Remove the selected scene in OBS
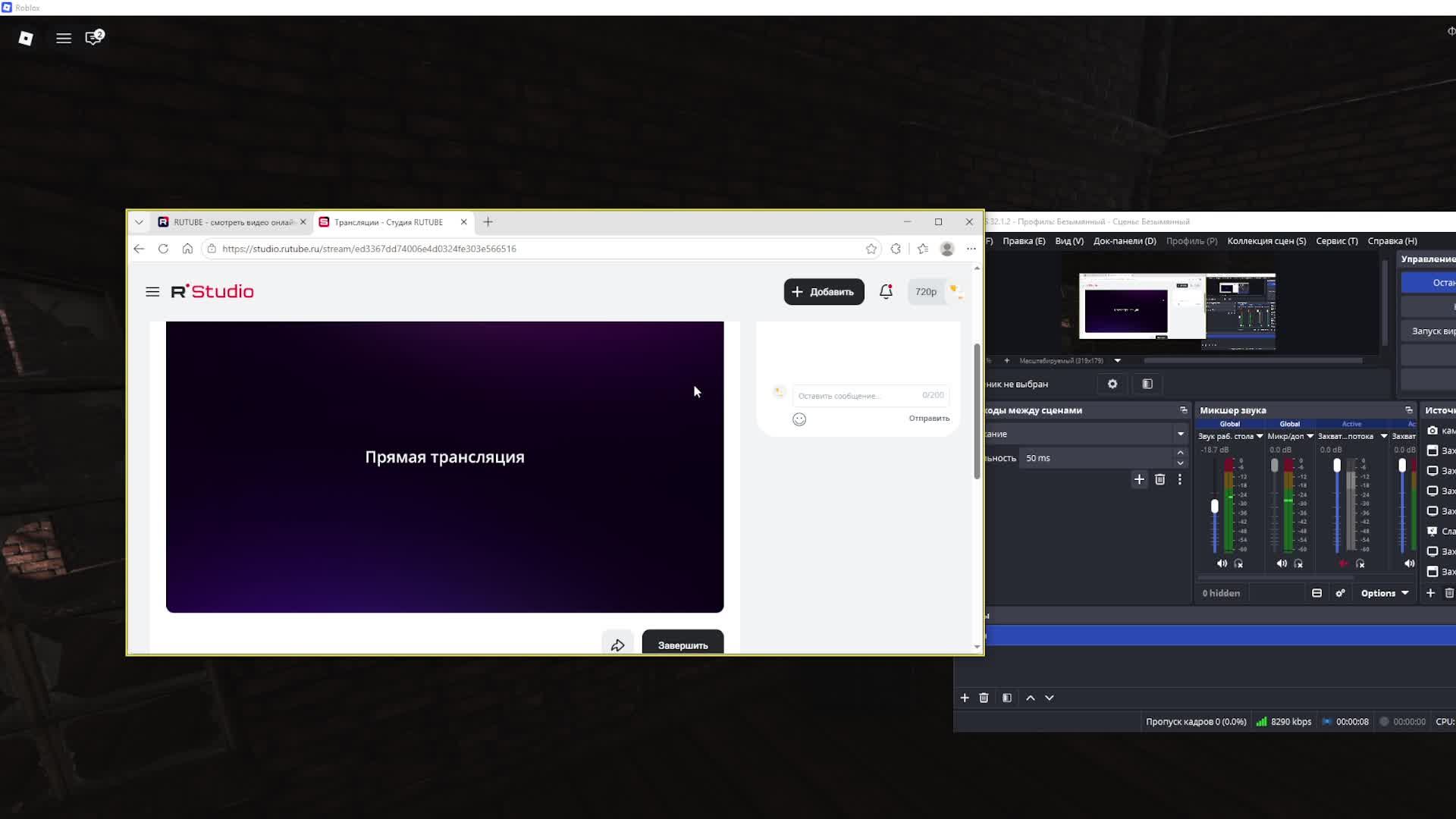 [984, 698]
